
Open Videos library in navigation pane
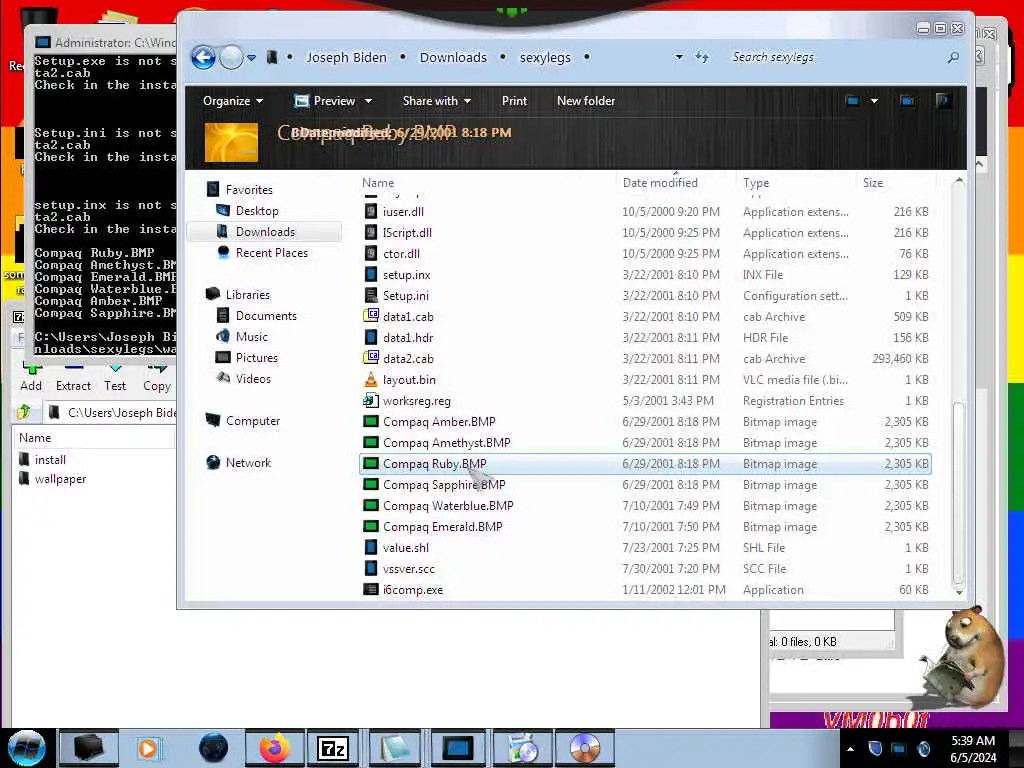coord(253,379)
